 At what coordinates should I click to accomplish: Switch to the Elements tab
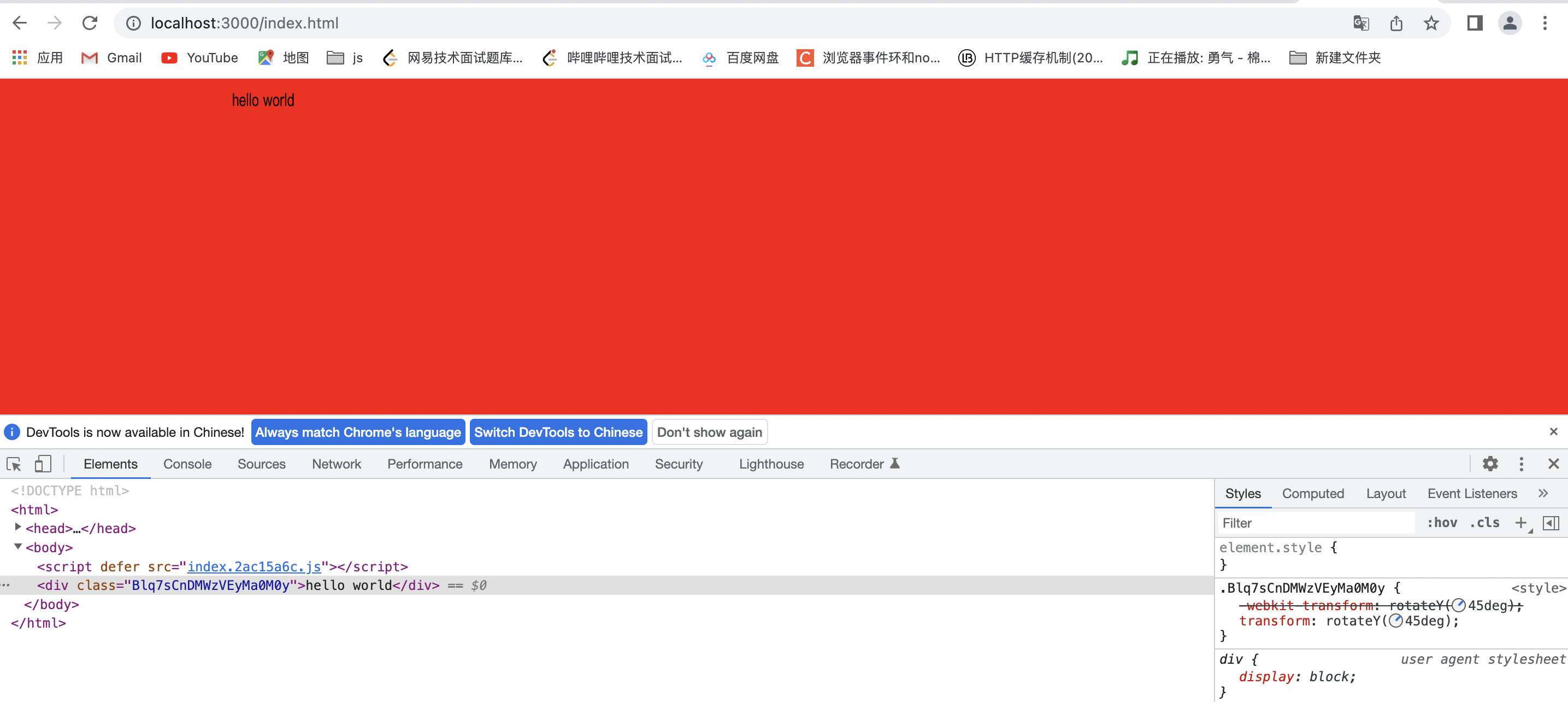(x=111, y=464)
